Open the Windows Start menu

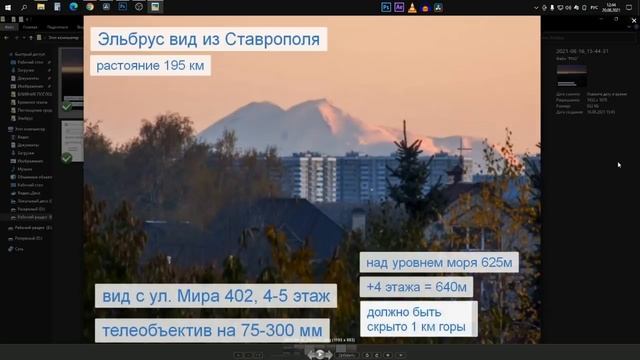click(x=8, y=7)
